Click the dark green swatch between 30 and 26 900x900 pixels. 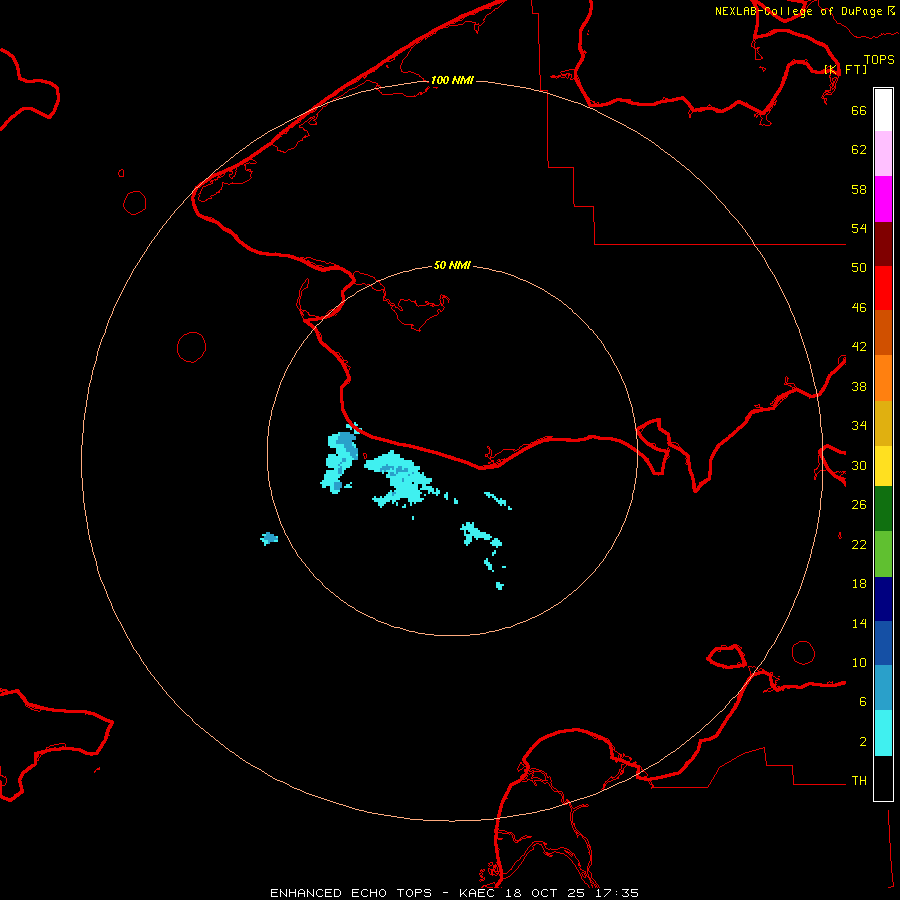pyautogui.click(x=883, y=509)
